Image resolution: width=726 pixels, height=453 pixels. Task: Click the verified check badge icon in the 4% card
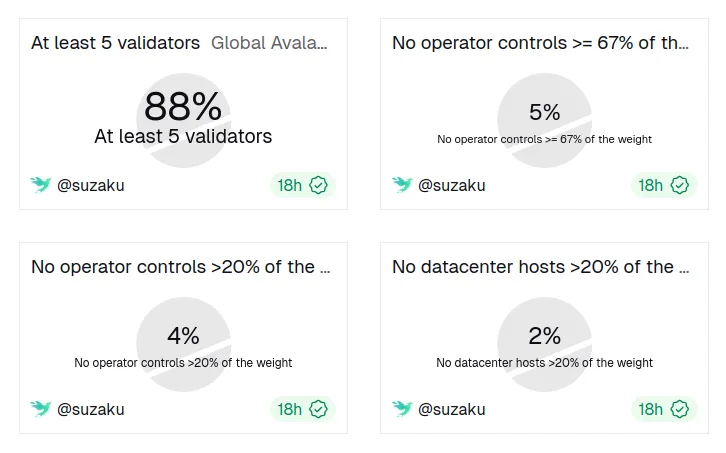tap(319, 409)
